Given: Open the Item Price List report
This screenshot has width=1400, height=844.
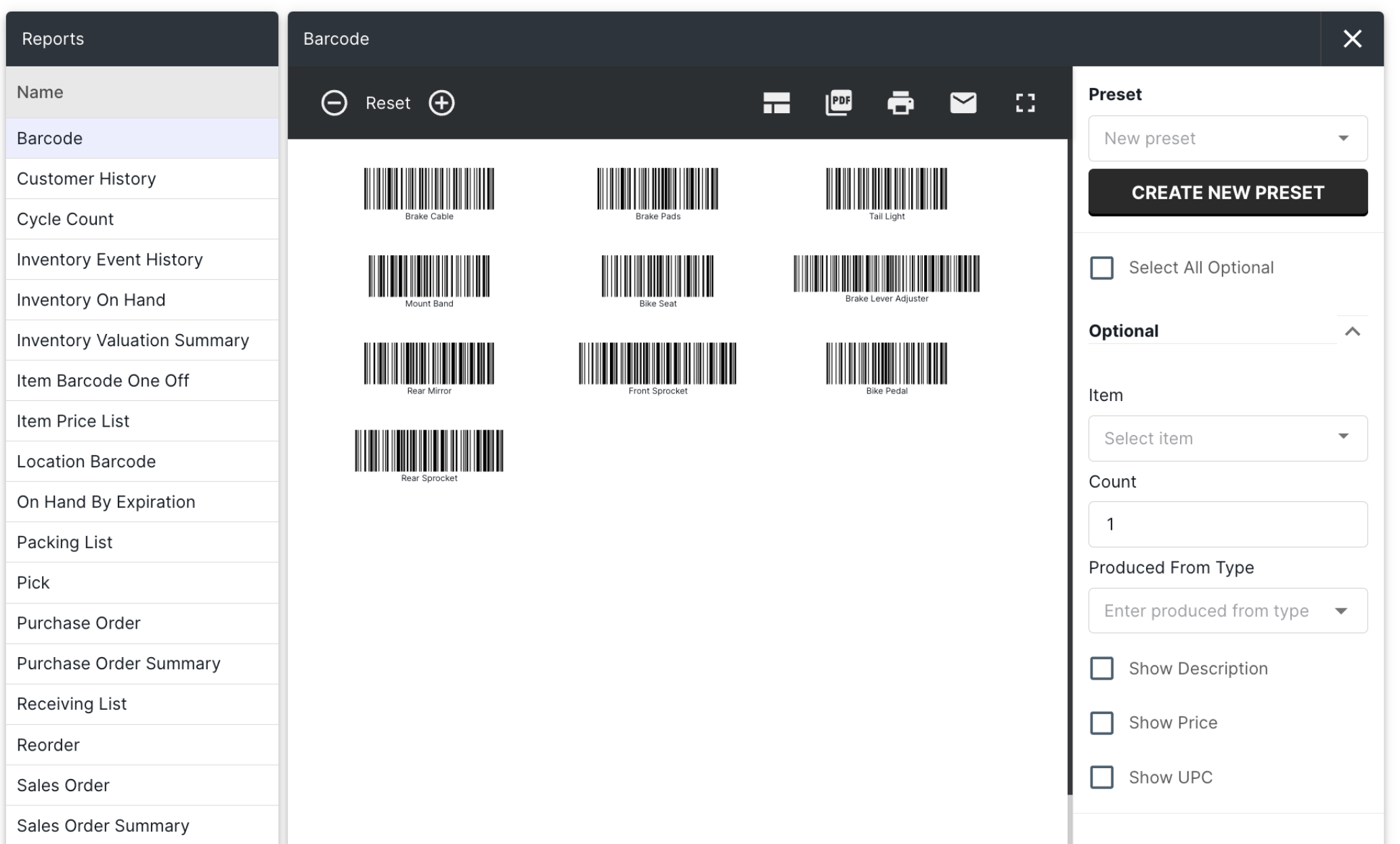Looking at the screenshot, I should click(x=142, y=421).
